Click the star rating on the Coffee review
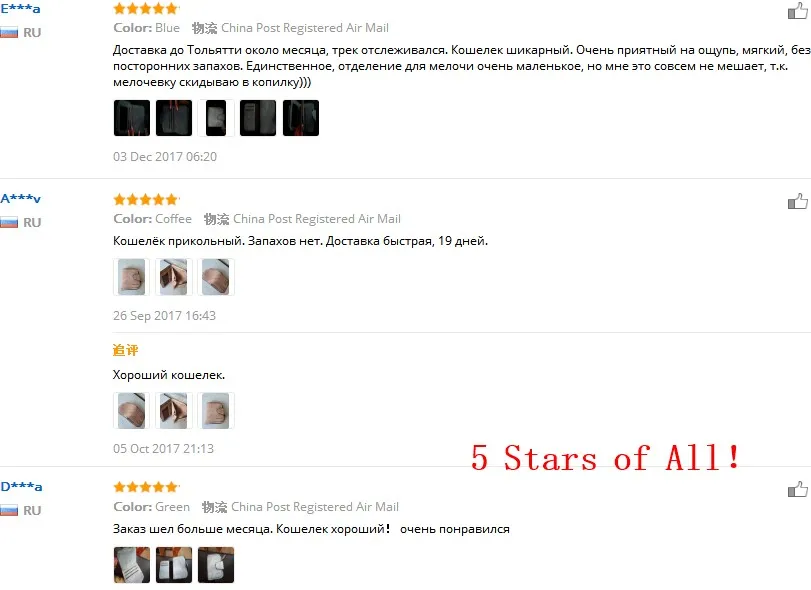Viewport: 811px width, 590px height. pyautogui.click(x=146, y=200)
